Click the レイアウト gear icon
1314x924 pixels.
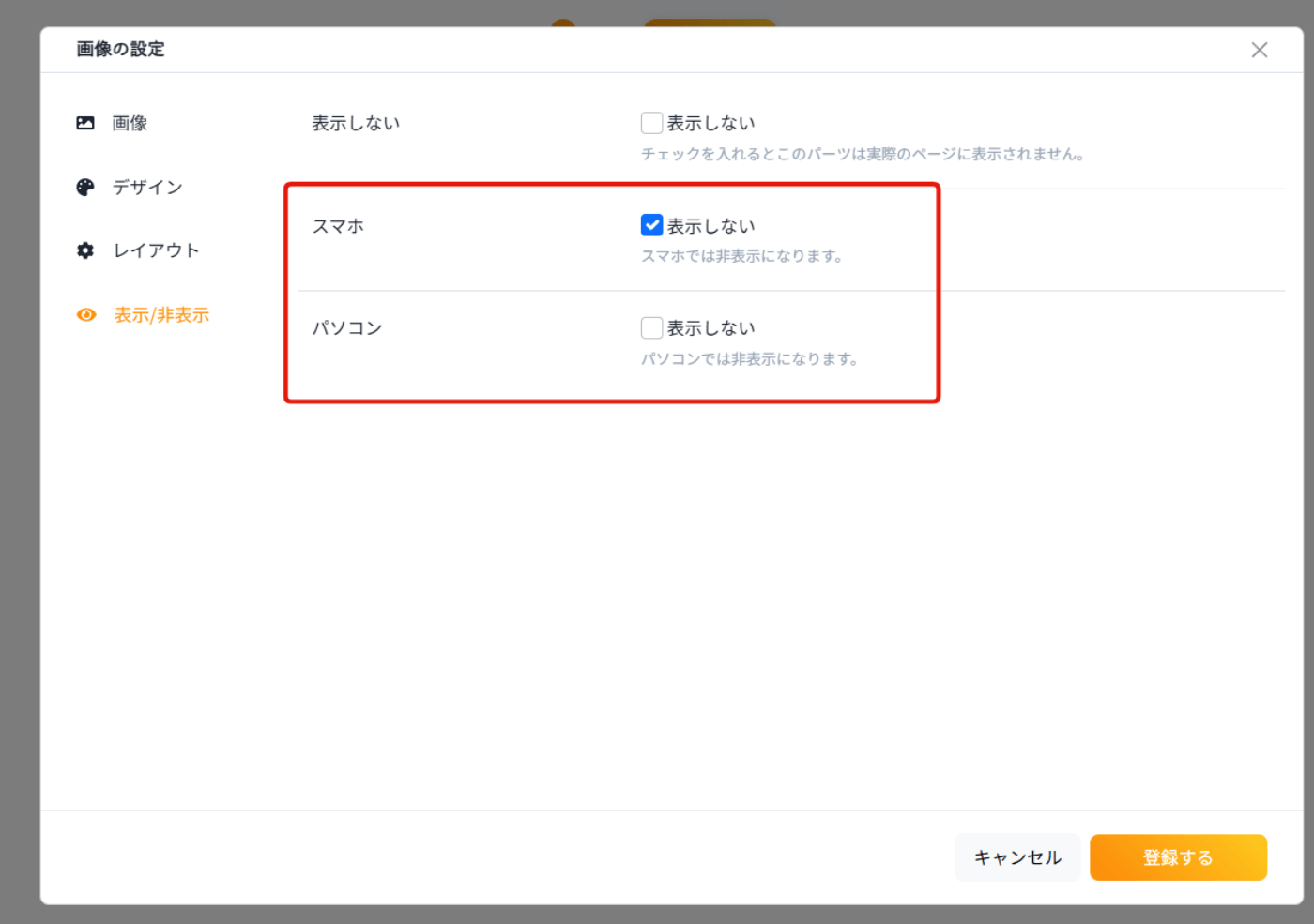coord(85,250)
